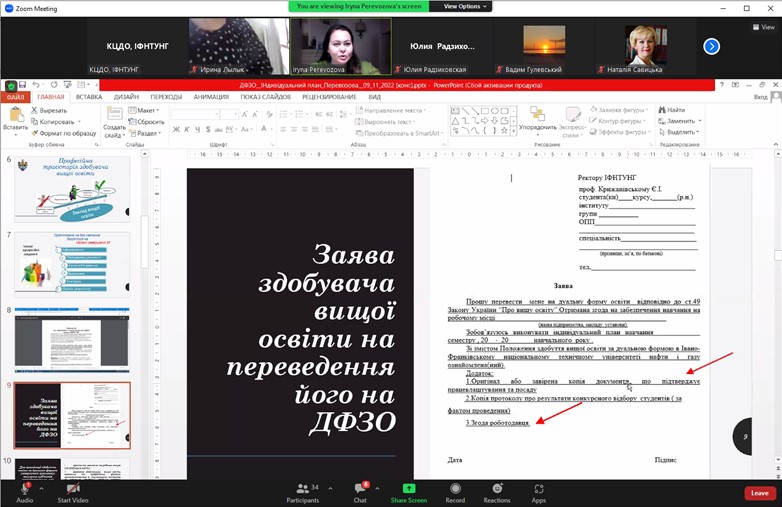Open the Participants panel
The width and height of the screenshot is (782, 507).
click(x=302, y=488)
